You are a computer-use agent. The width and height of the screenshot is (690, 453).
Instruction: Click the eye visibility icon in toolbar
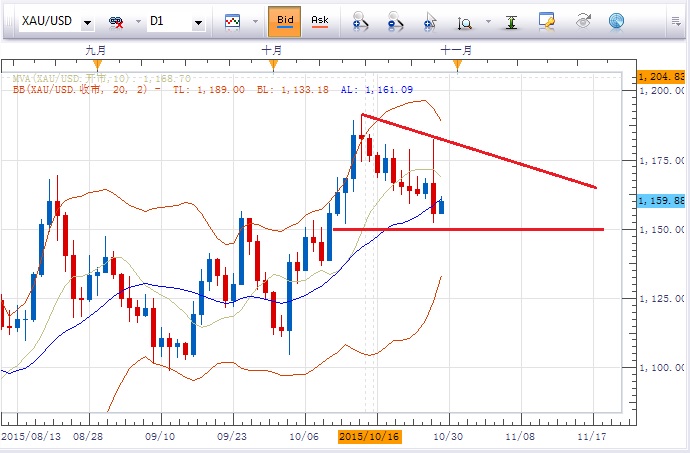(x=583, y=20)
